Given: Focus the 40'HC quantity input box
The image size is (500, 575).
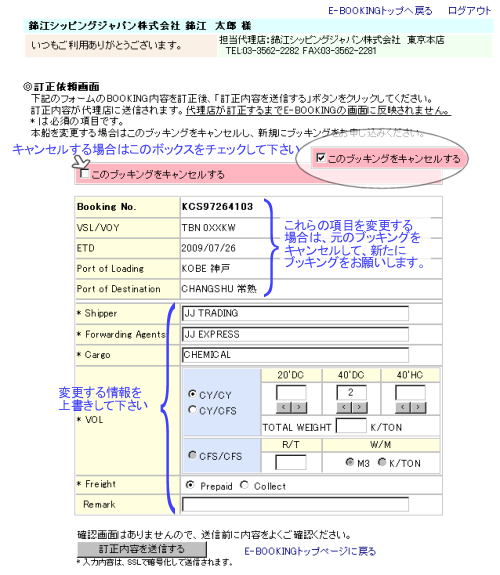Looking at the screenshot, I should 410,393.
